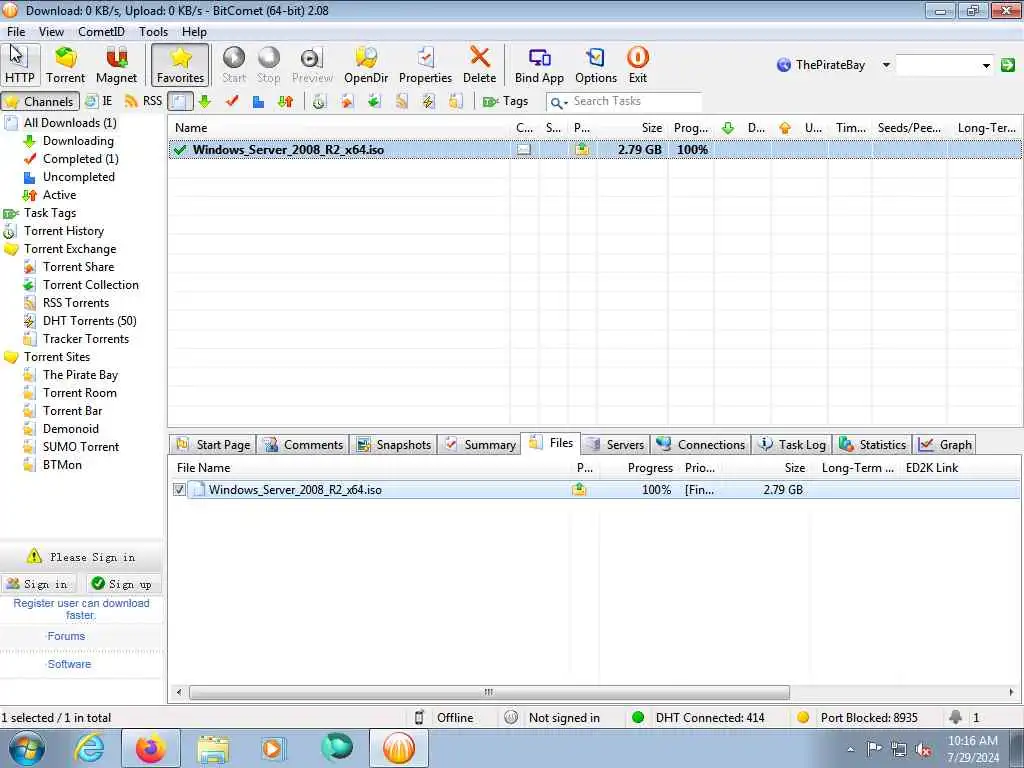Click the Exit toolbar icon
This screenshot has height=768, width=1024.
[x=637, y=65]
